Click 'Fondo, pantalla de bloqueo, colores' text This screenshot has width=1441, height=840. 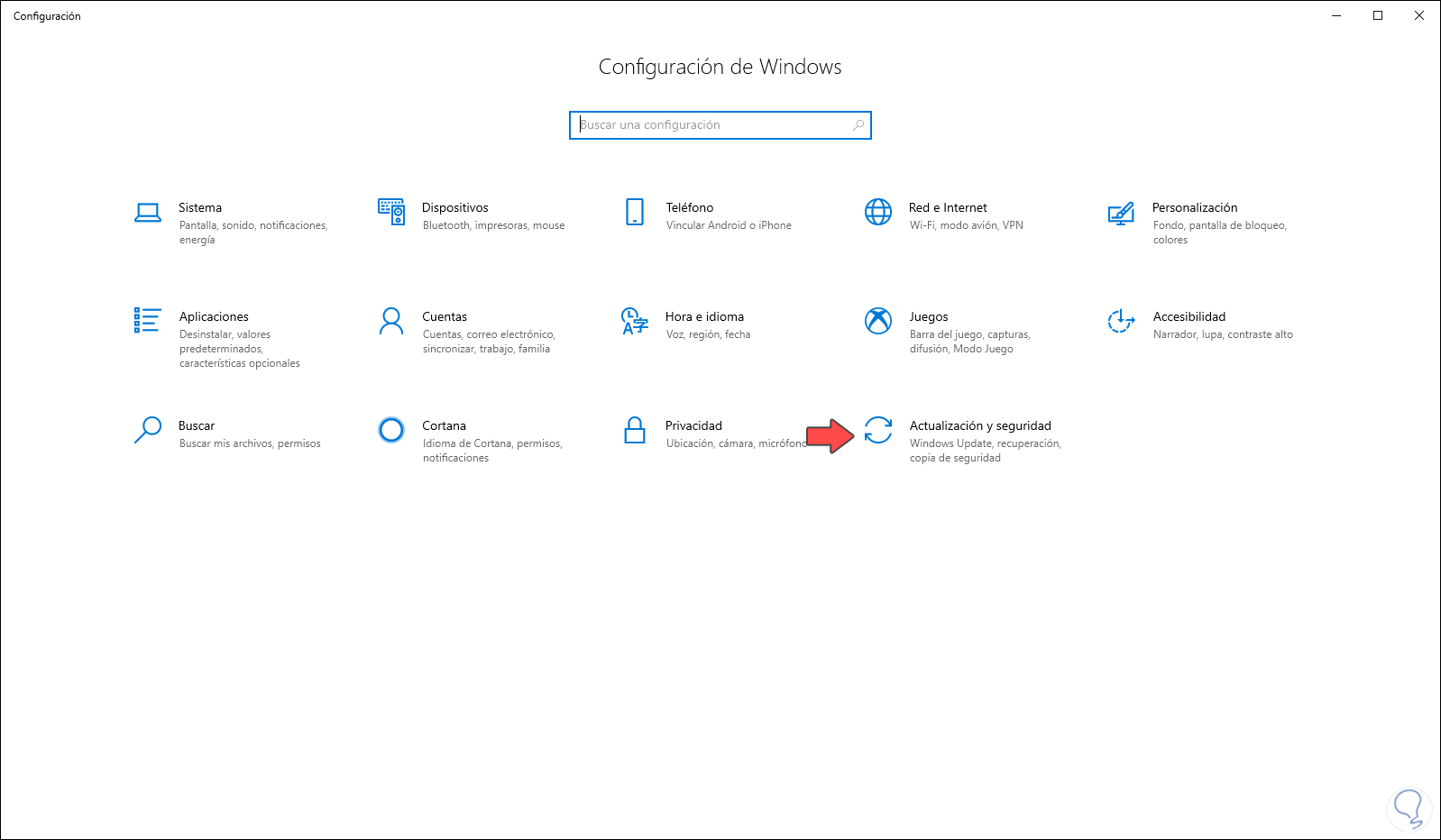click(x=1220, y=233)
